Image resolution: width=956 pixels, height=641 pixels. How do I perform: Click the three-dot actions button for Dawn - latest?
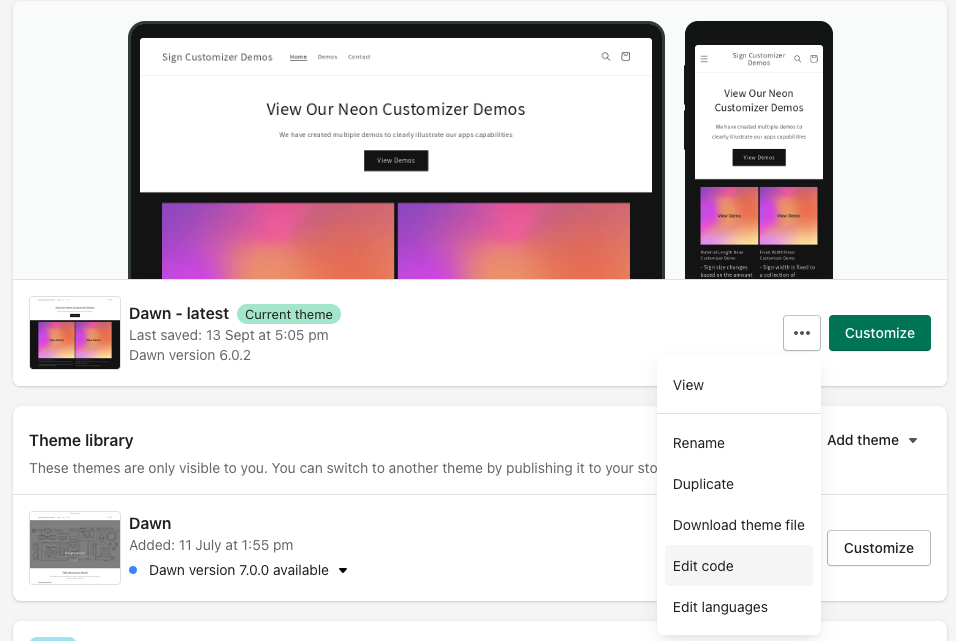tap(802, 333)
